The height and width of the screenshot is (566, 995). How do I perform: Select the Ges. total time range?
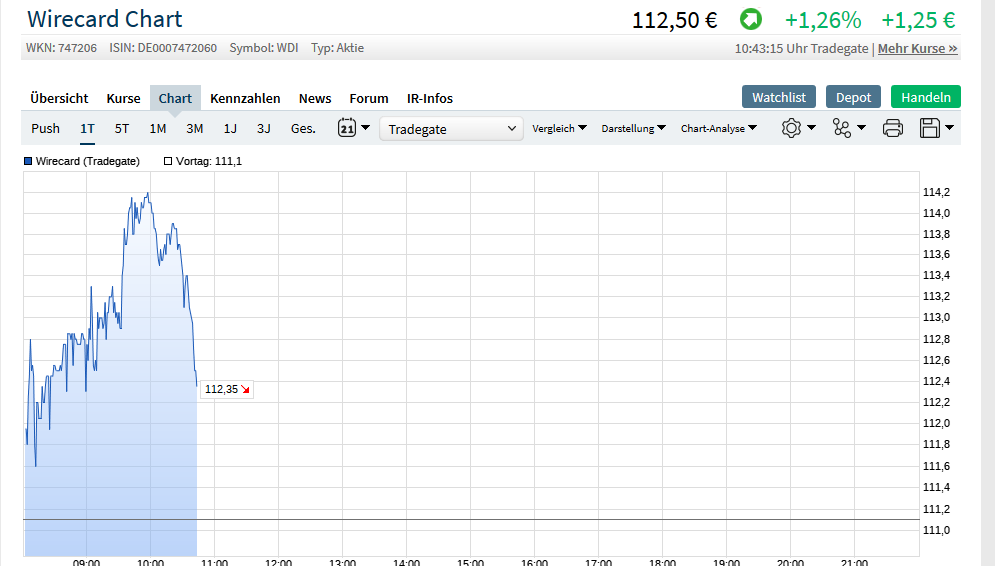click(303, 128)
